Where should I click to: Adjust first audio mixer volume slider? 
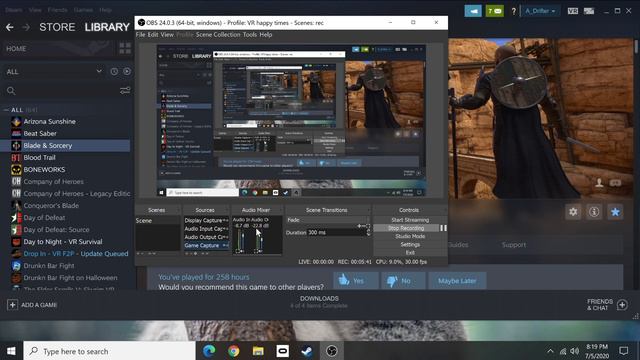tap(244, 241)
